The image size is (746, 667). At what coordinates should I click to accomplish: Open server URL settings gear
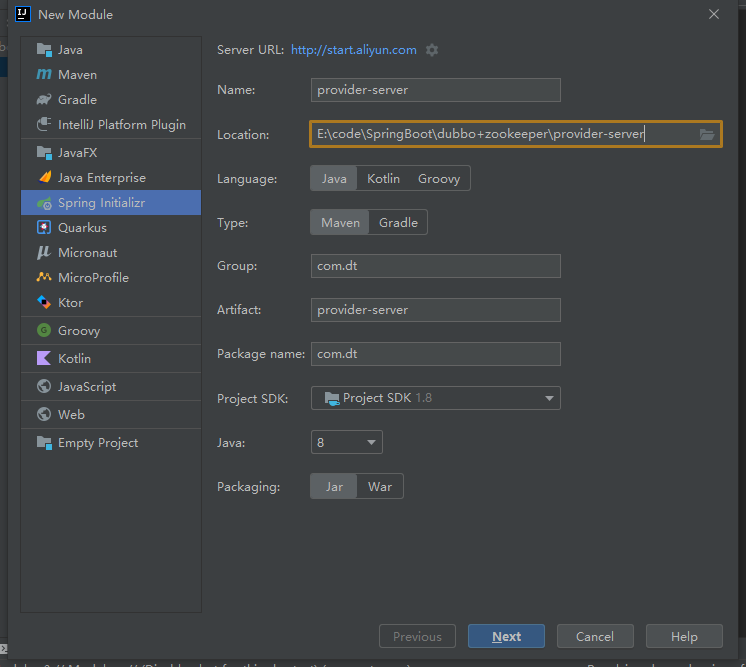[x=432, y=50]
